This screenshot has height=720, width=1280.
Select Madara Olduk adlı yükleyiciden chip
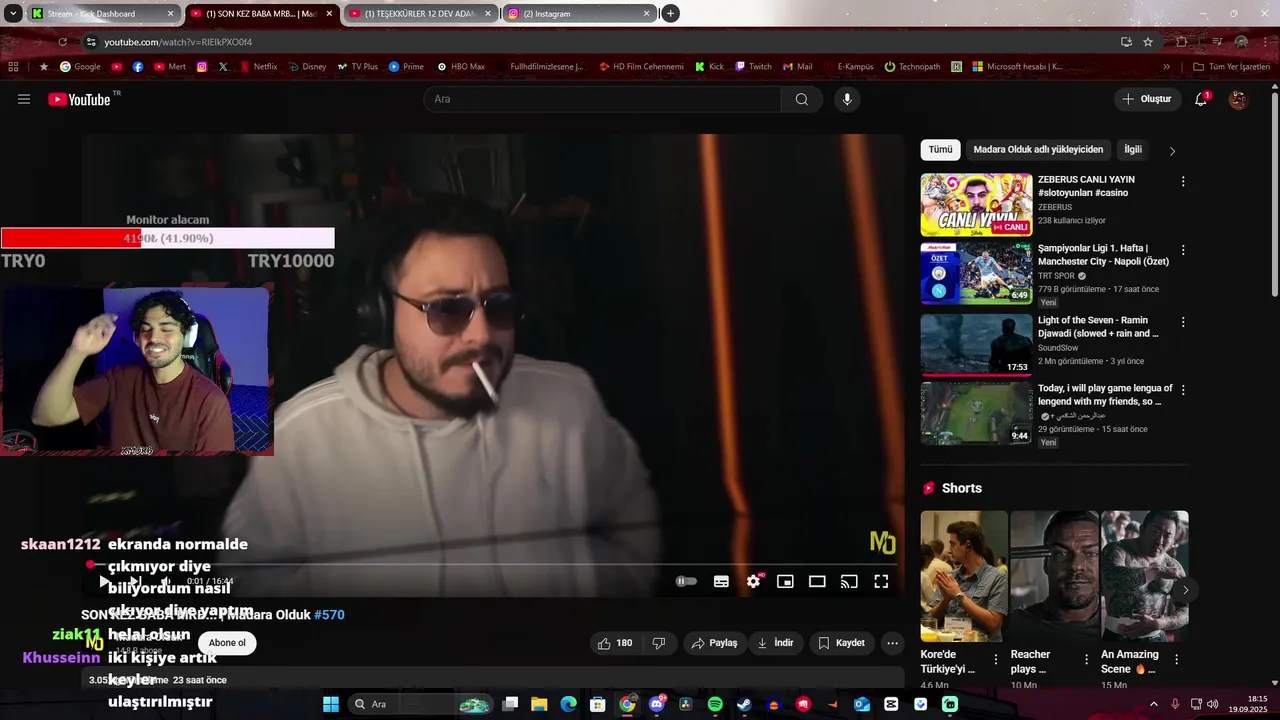(1038, 150)
